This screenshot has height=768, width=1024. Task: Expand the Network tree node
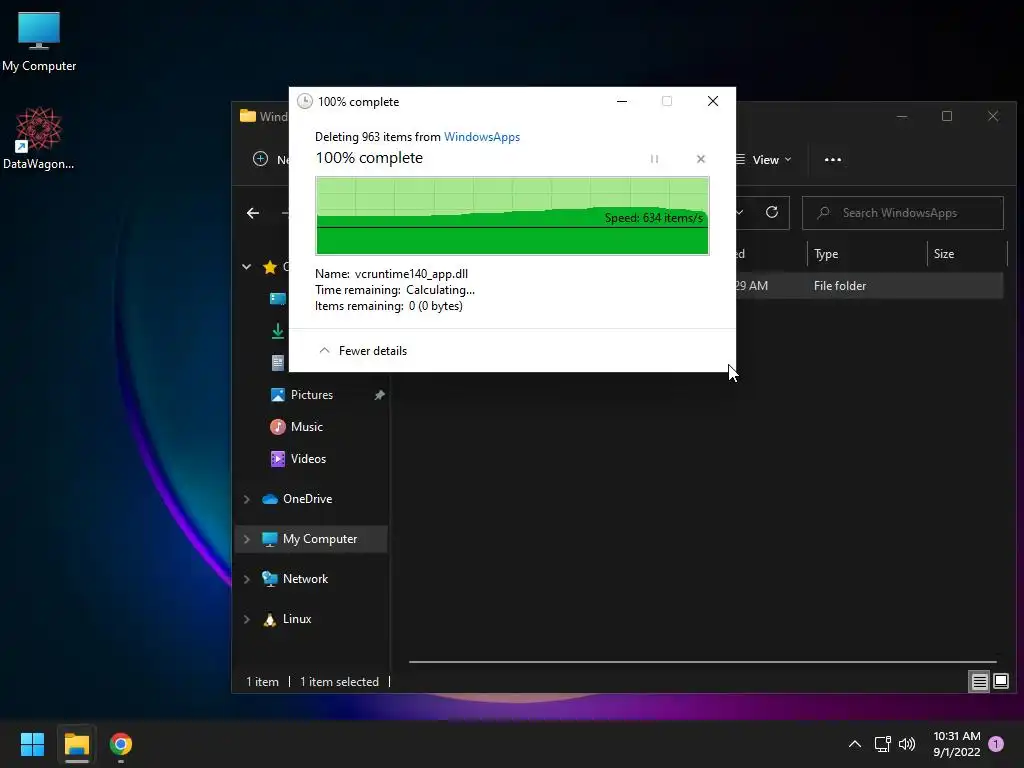pos(246,579)
